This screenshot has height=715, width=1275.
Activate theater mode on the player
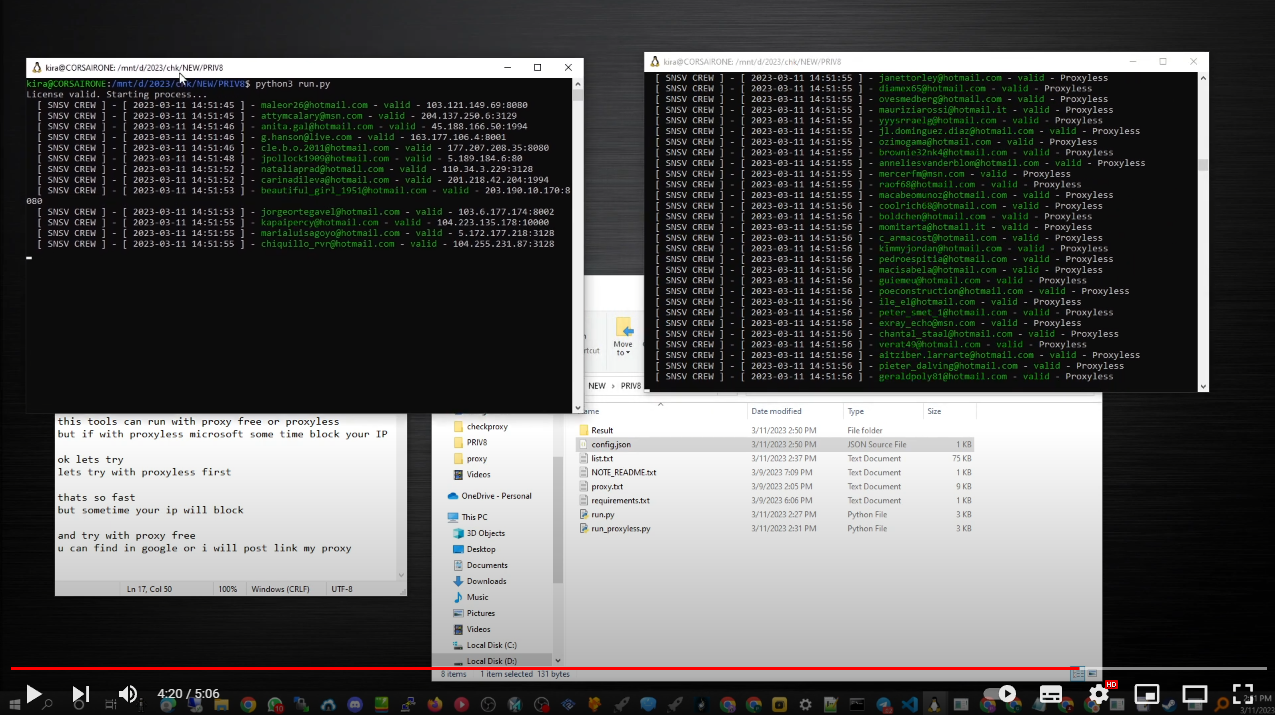point(1194,693)
